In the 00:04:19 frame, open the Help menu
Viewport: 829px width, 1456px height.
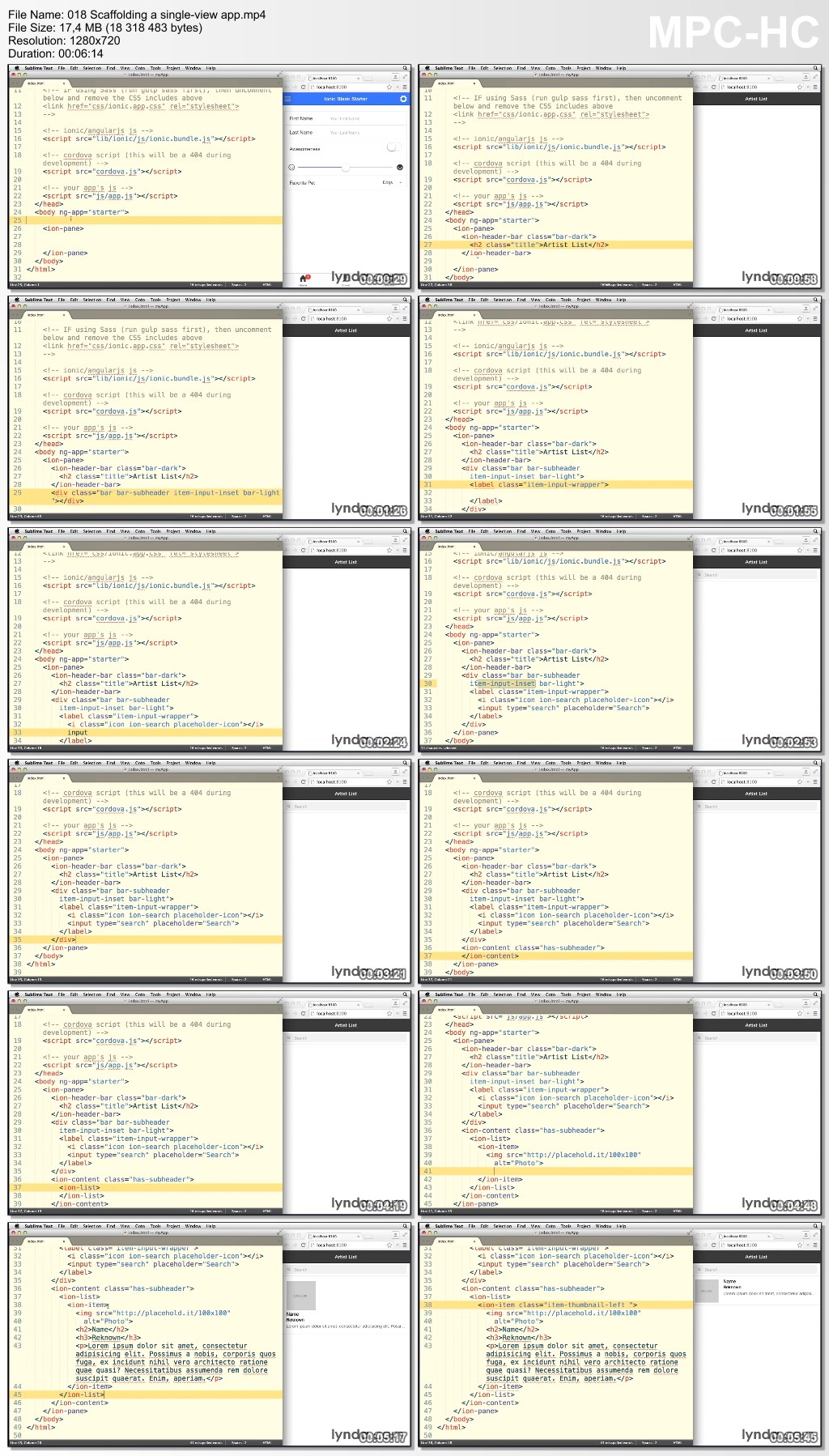(210, 994)
